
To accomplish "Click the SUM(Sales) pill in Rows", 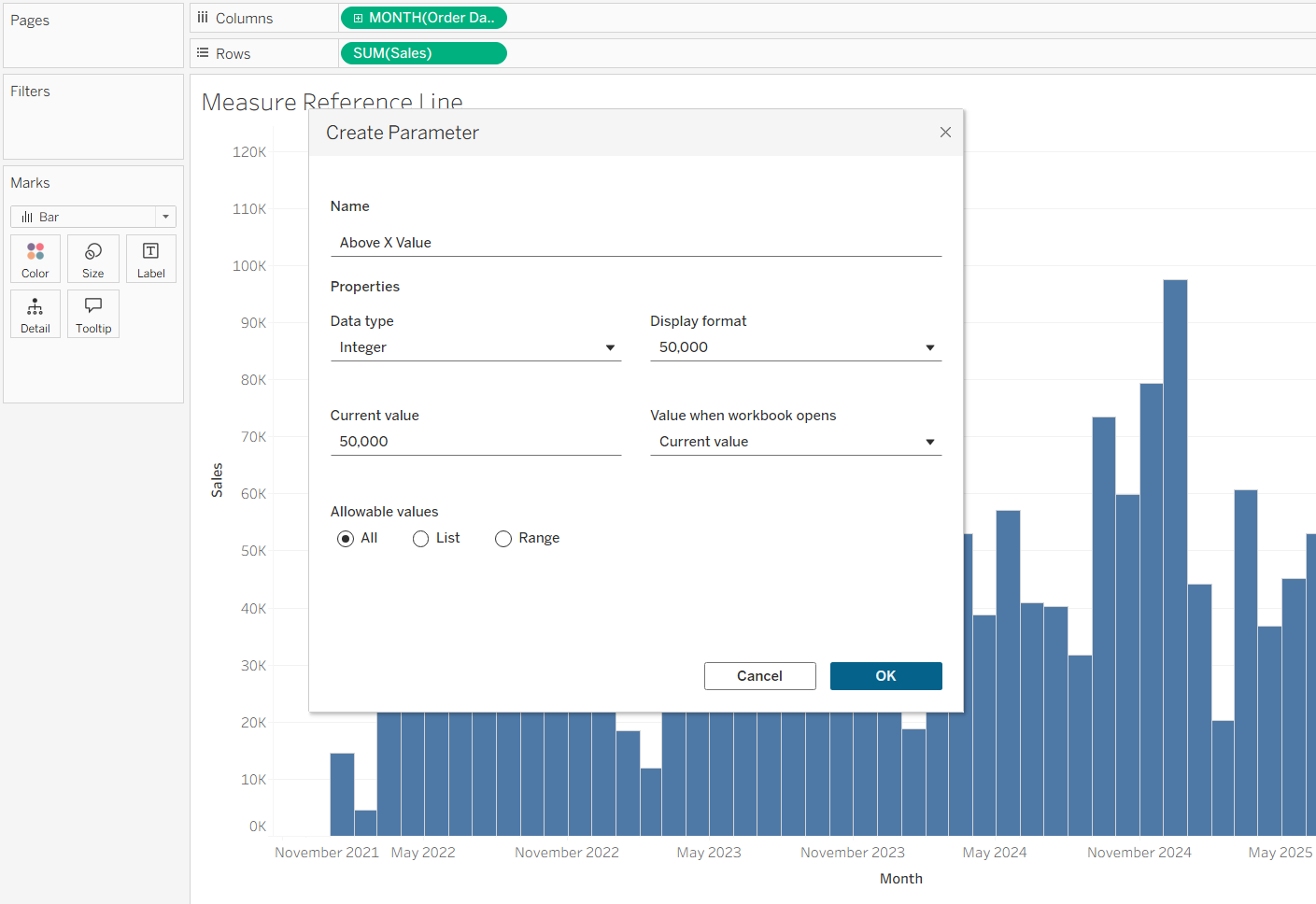I will click(x=423, y=53).
